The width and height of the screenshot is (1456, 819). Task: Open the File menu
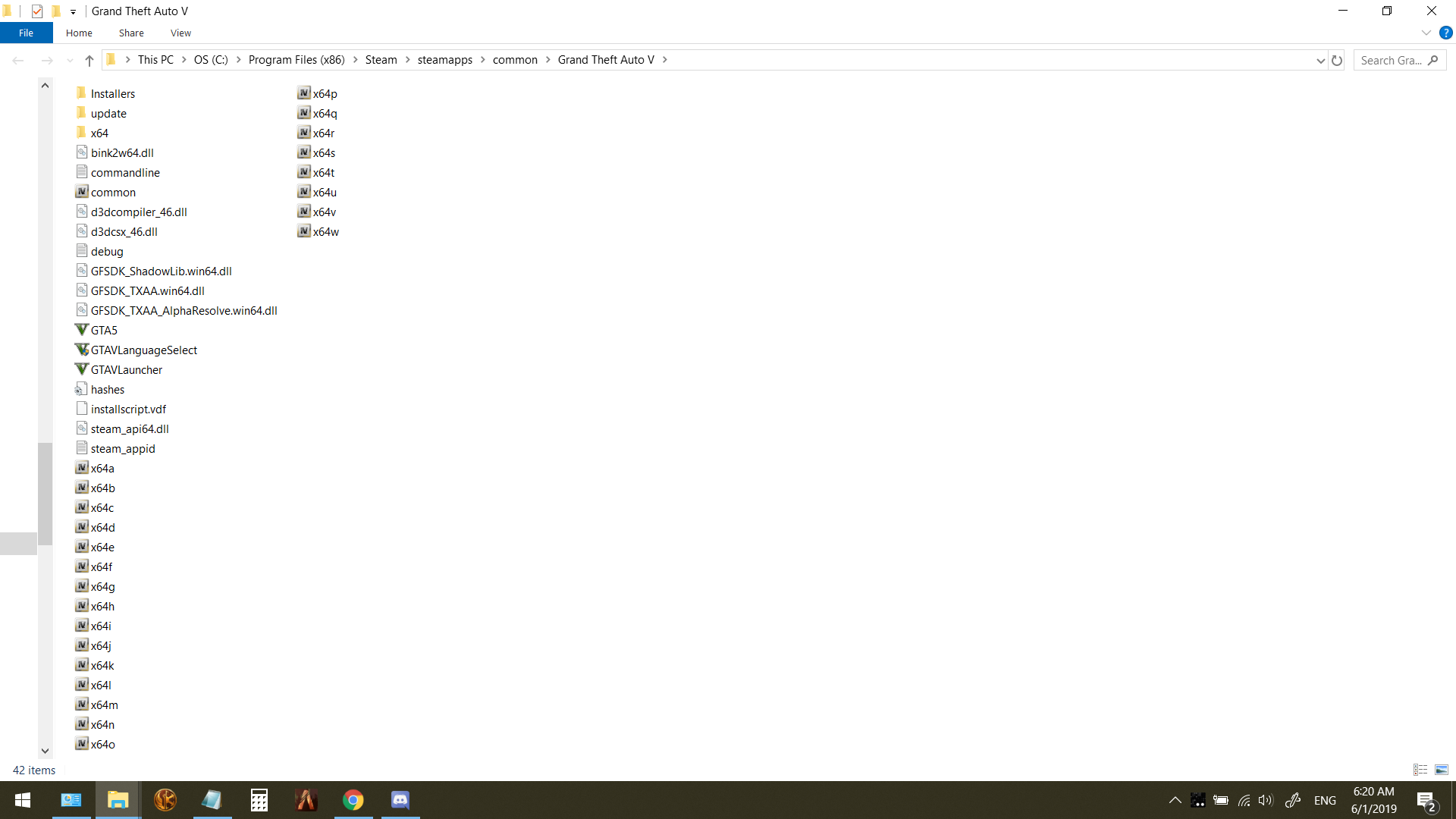point(26,33)
